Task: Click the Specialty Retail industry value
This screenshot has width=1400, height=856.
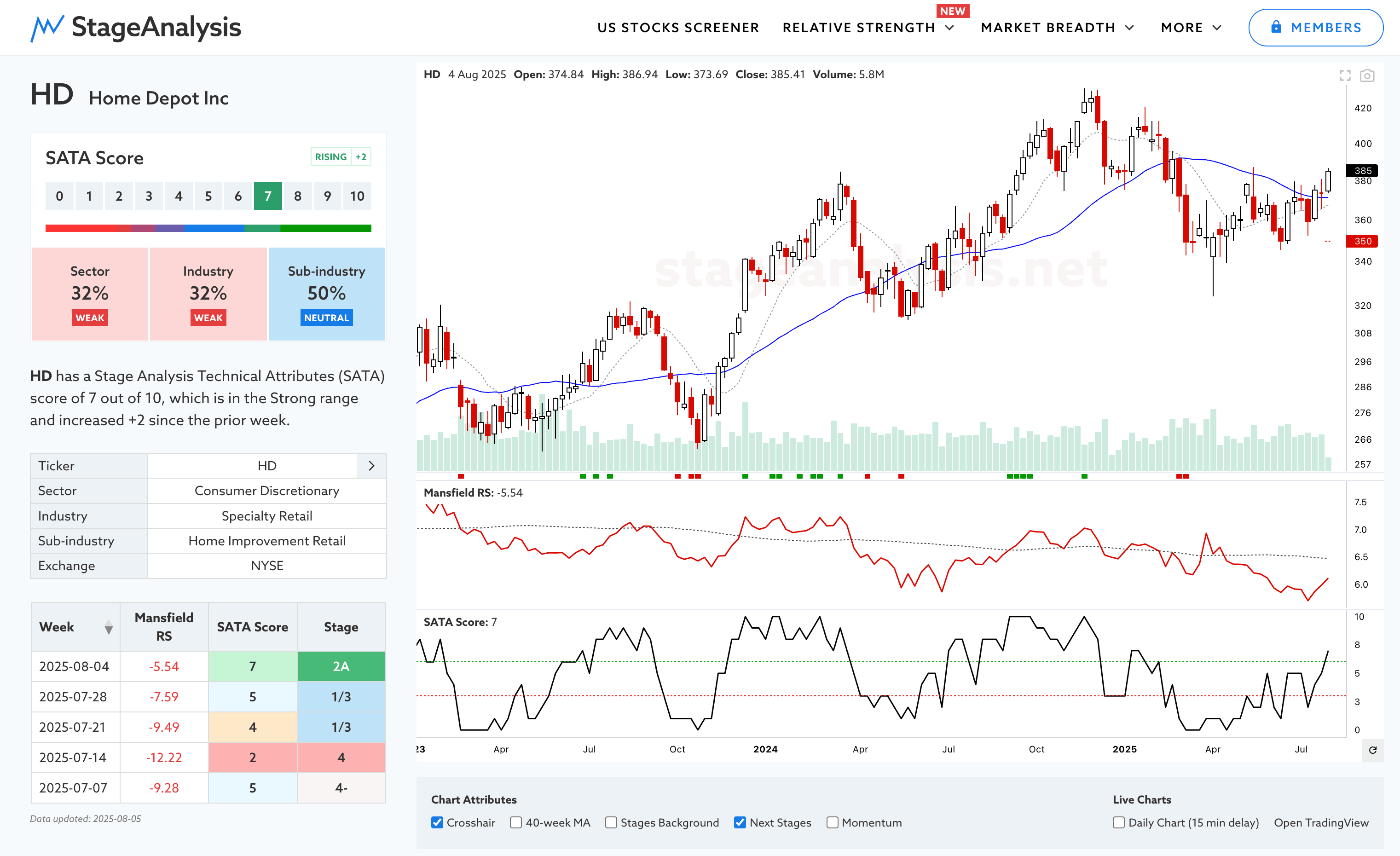Action: [267, 516]
